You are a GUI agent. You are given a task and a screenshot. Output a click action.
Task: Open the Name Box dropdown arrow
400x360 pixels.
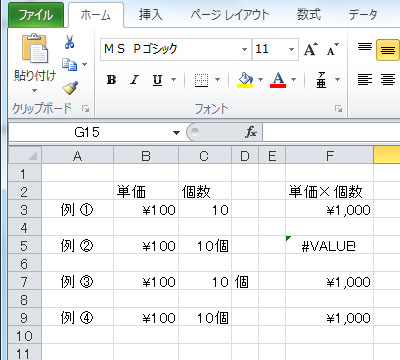pos(176,133)
